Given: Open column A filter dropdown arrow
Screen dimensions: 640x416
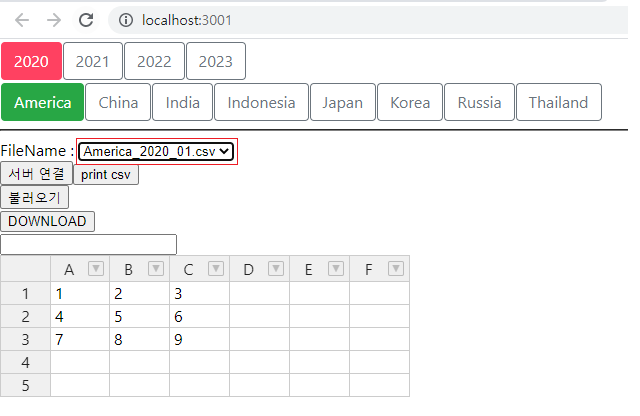Looking at the screenshot, I should tap(96, 269).
